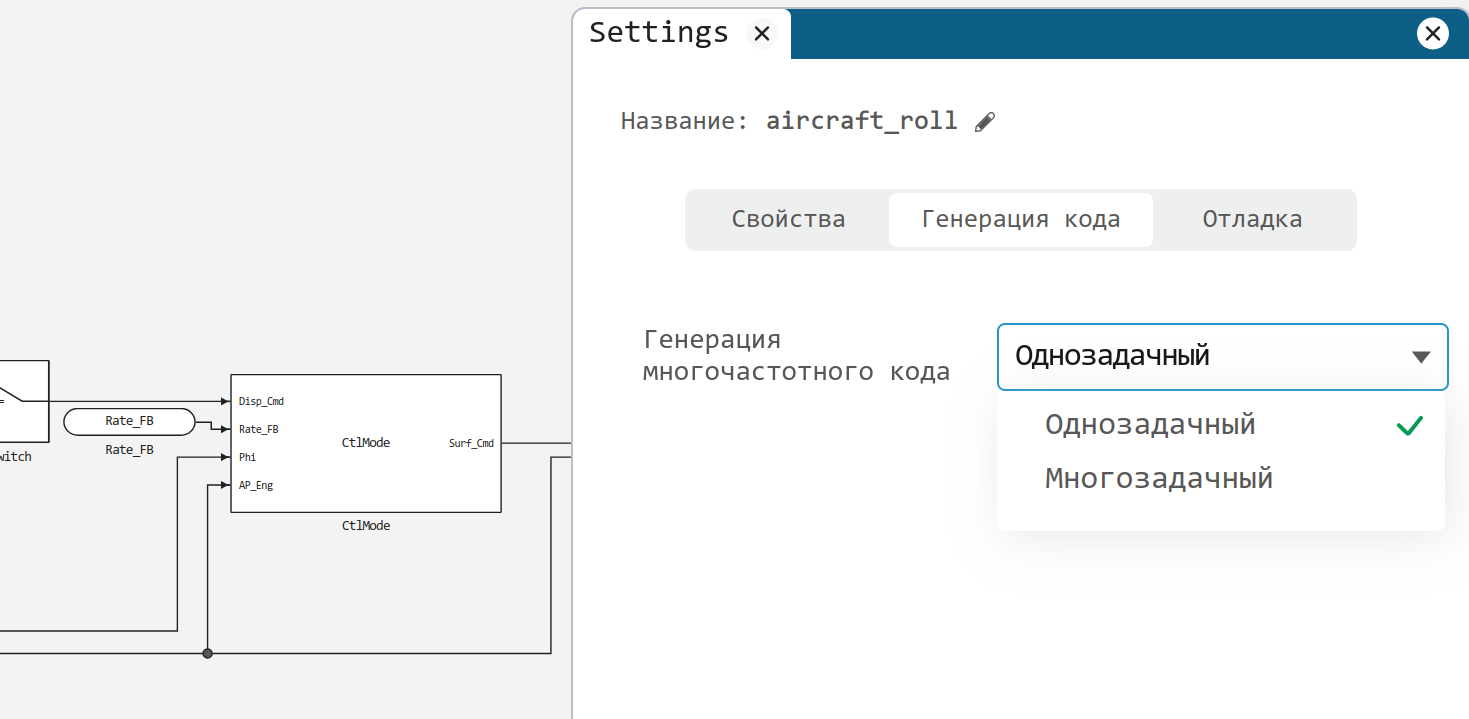Click the Surf_Cmd output port label

coord(471,443)
